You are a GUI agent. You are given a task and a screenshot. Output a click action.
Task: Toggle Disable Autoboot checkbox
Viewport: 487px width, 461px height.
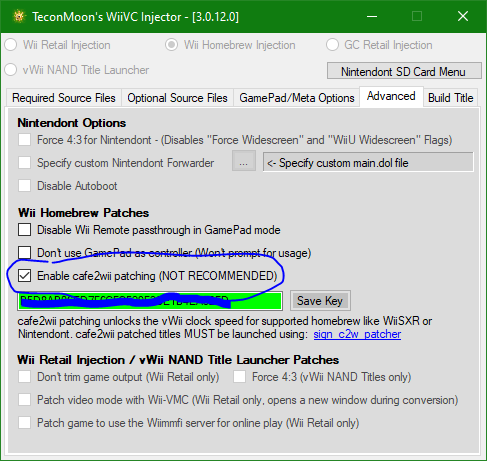[25, 186]
